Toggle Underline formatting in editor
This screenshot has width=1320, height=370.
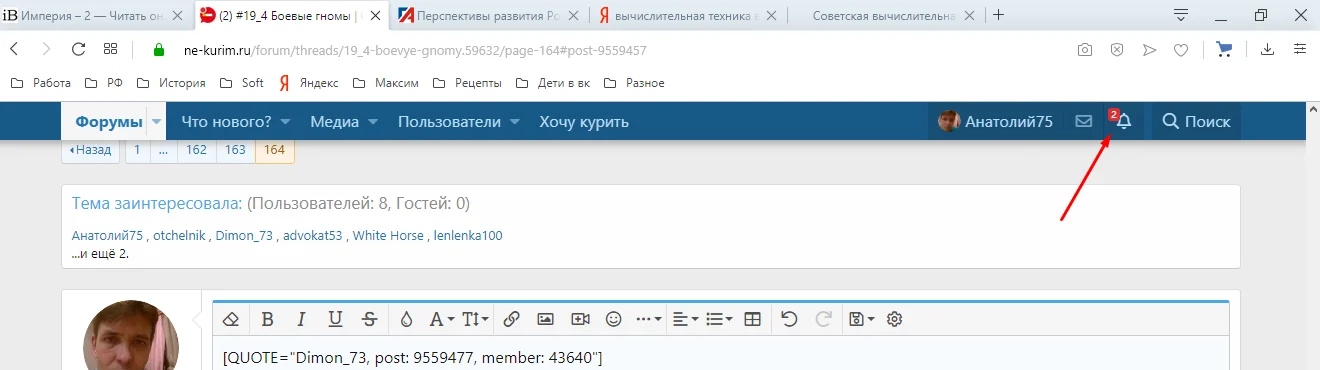335,319
